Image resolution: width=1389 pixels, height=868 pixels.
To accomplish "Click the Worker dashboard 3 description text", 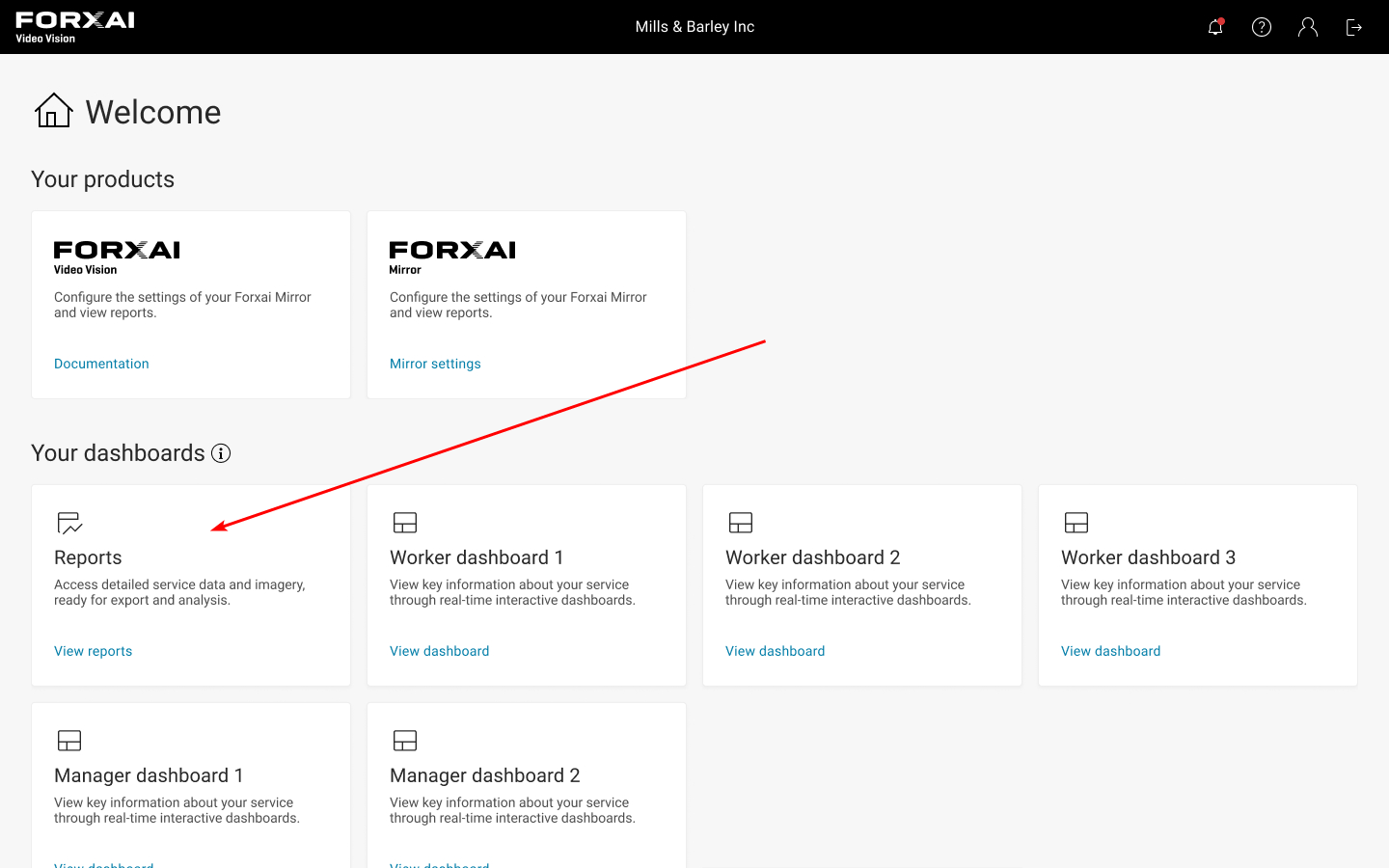I will tap(1184, 592).
